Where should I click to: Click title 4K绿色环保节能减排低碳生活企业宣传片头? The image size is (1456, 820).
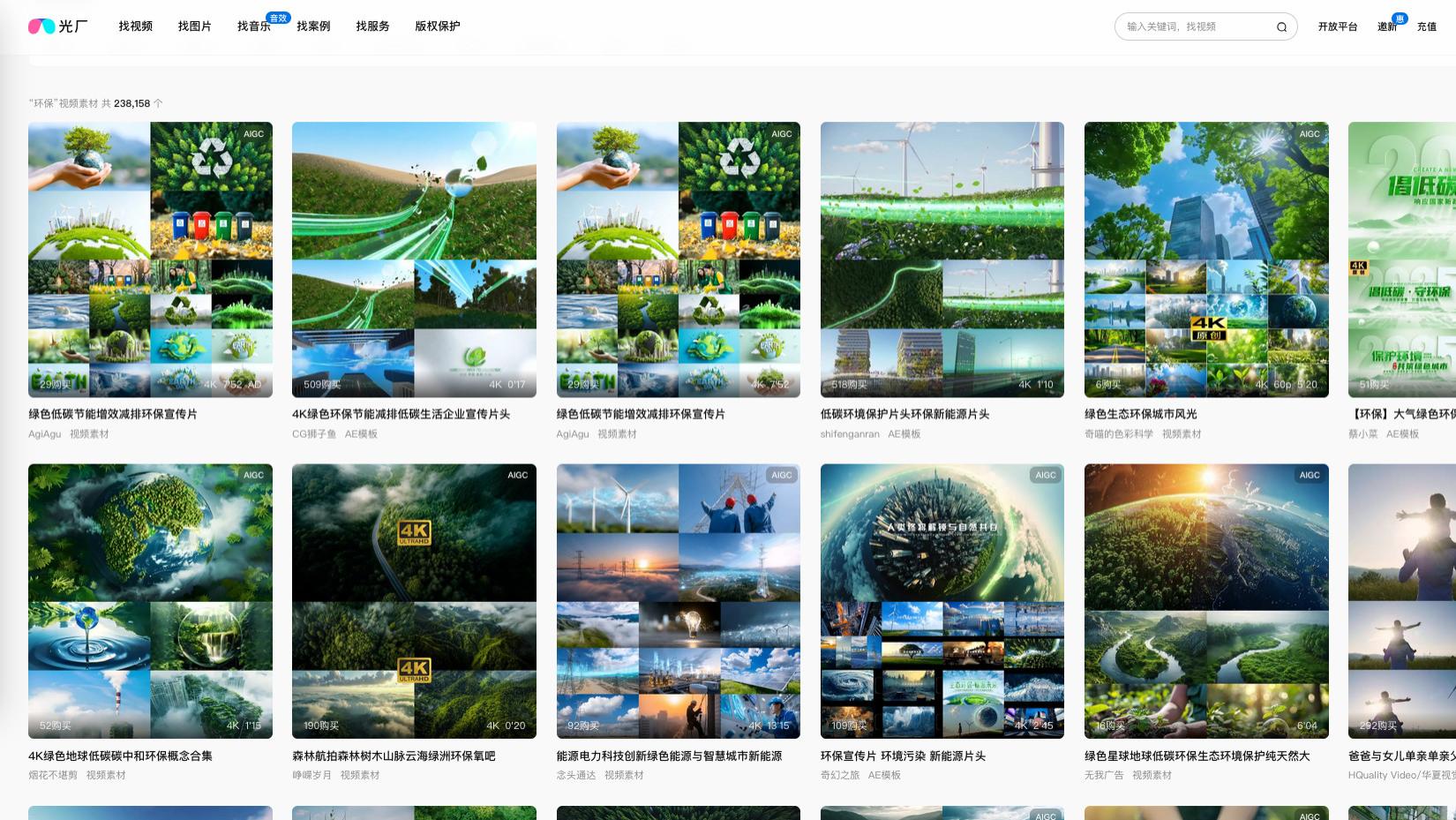[x=402, y=414]
